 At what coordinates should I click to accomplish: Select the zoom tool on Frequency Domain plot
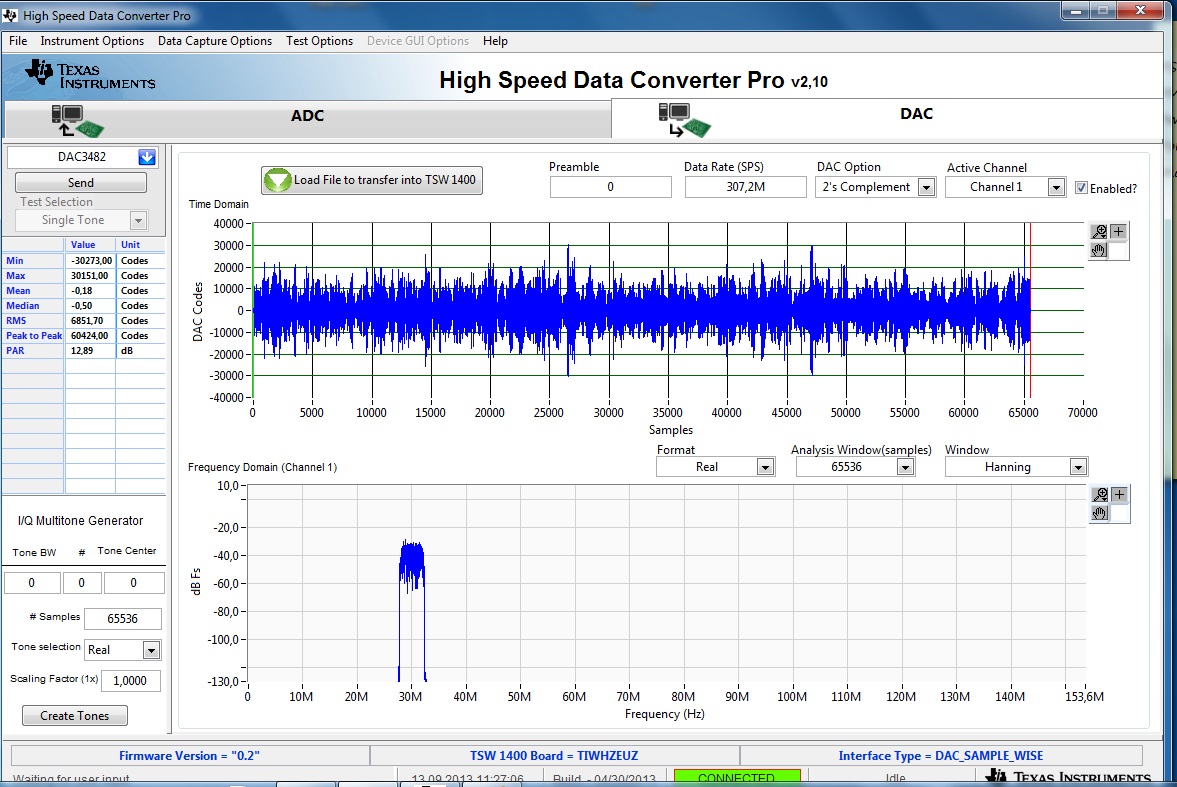(1100, 494)
